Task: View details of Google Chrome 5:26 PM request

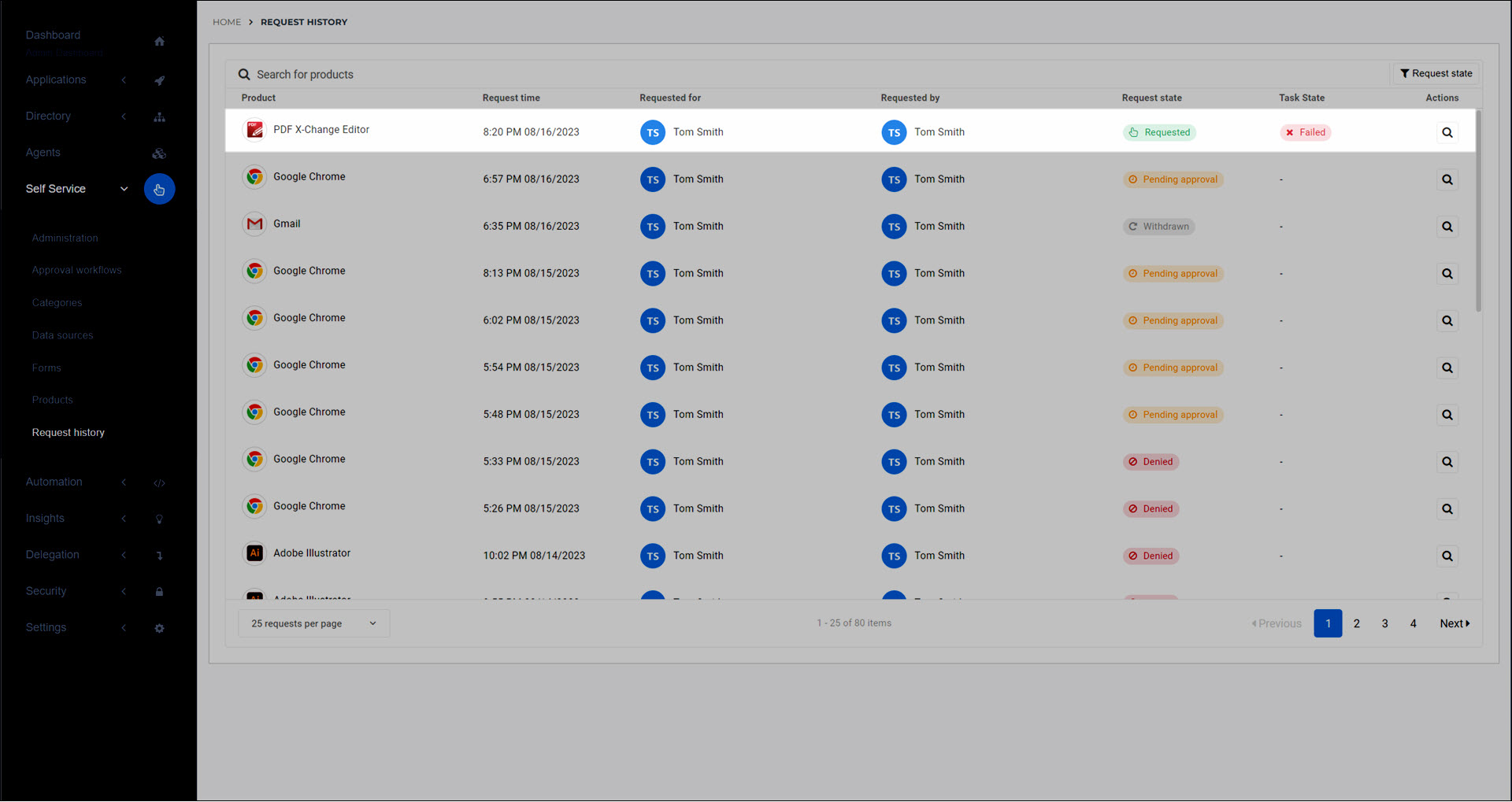Action: click(x=1447, y=509)
